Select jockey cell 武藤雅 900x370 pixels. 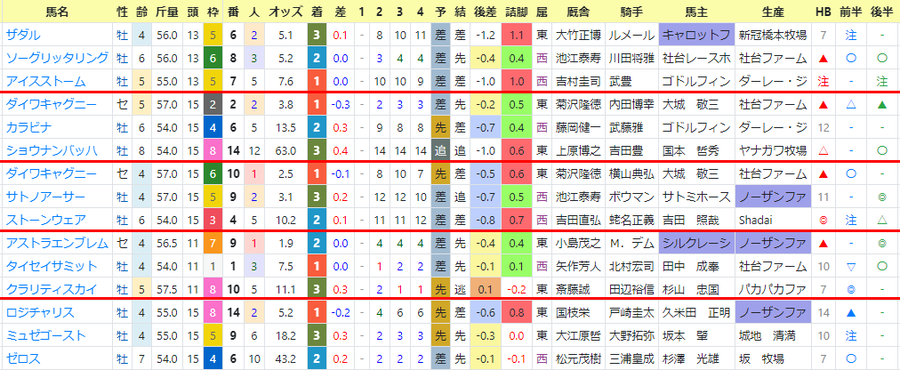pos(631,127)
